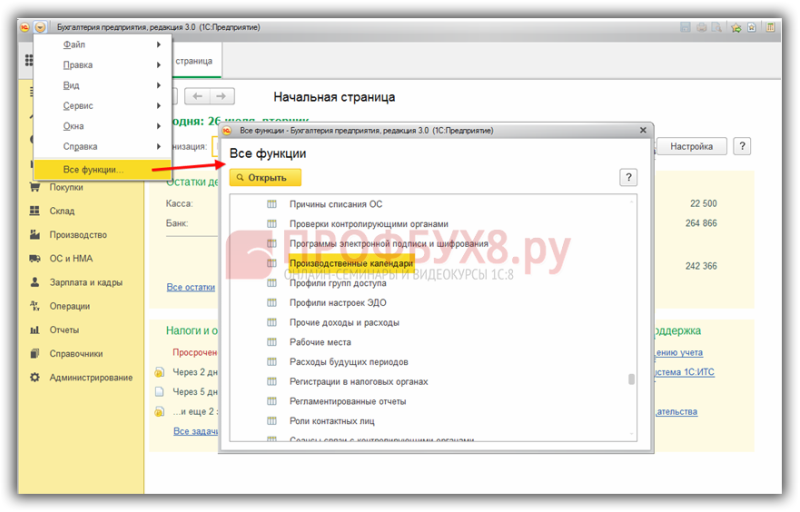
Task: Select Производственные календари in the list
Action: pos(351,263)
